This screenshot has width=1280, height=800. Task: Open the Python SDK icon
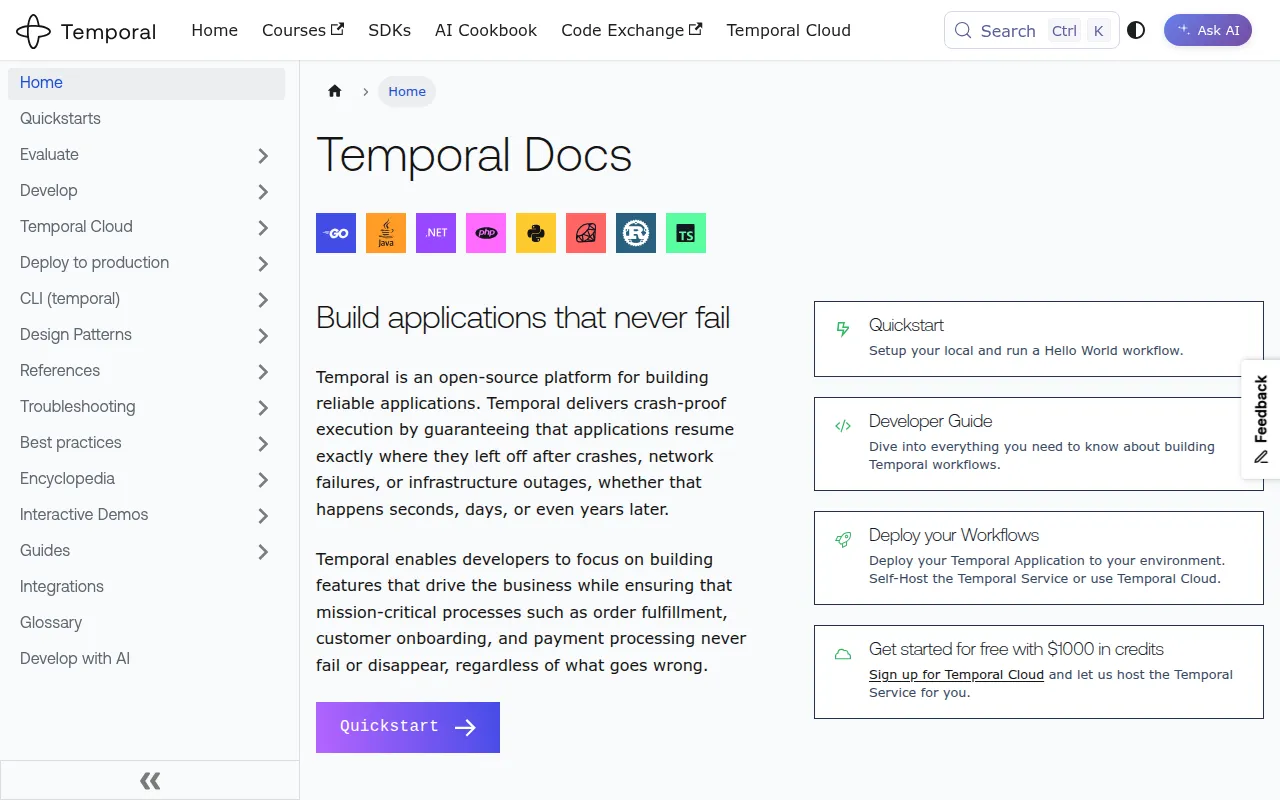pos(536,233)
